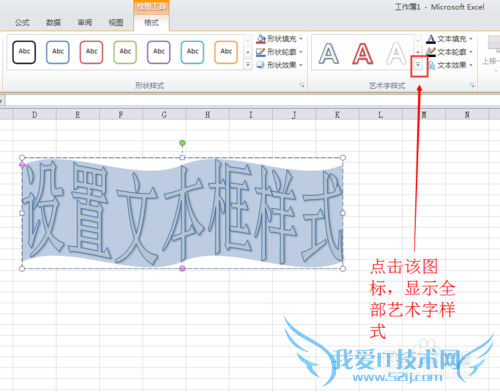
Task: Expand the full shape styles gallery
Action: click(248, 65)
